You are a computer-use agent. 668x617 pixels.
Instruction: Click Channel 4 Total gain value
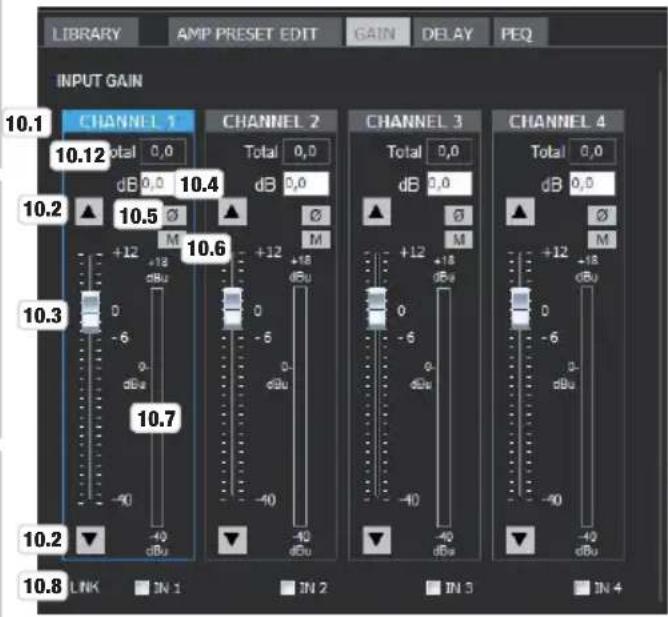click(x=593, y=151)
